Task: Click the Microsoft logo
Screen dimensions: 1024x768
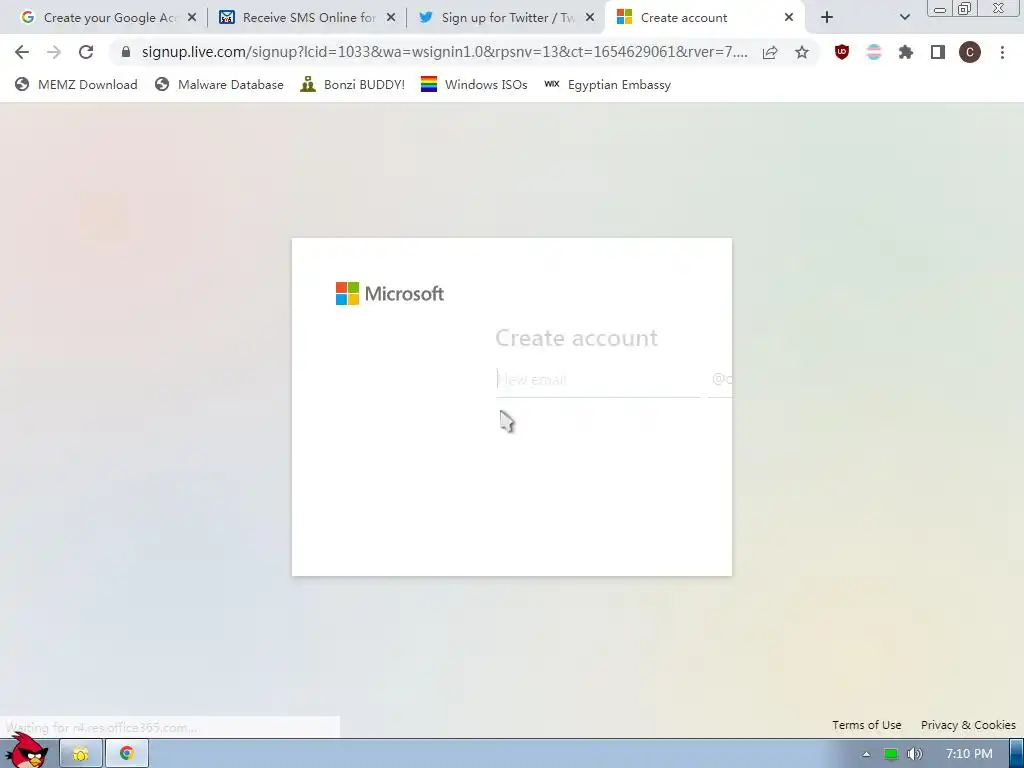Action: (x=390, y=294)
